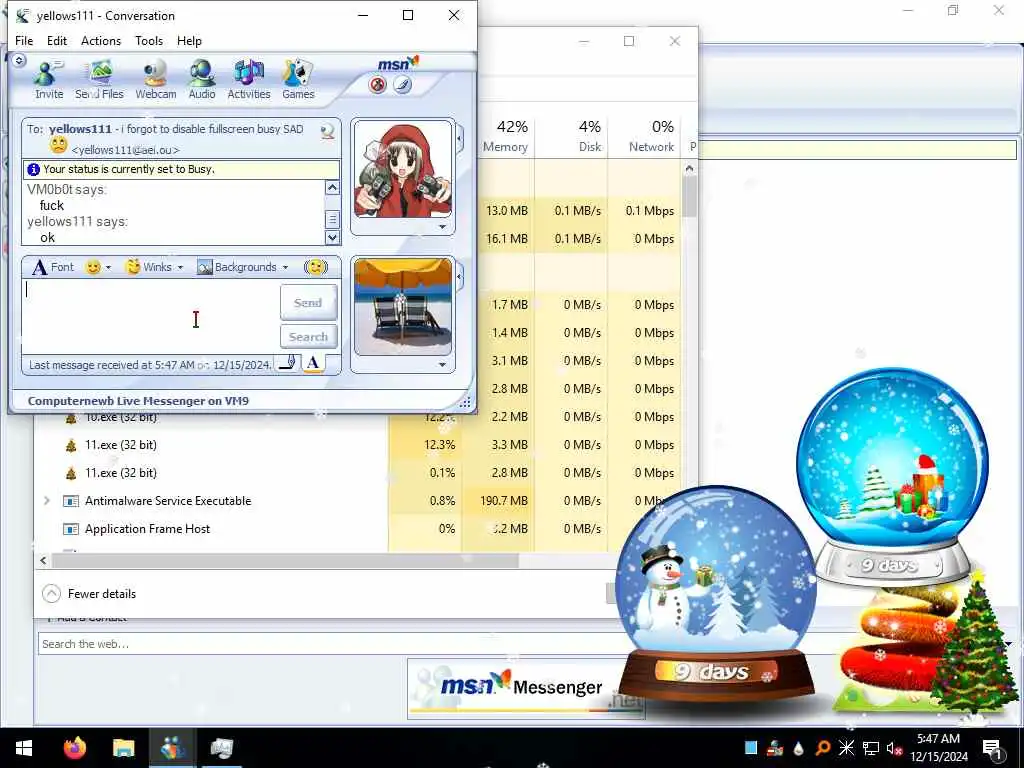1024x768 pixels.
Task: Click the snowflake tray icon
Action: click(x=846, y=748)
